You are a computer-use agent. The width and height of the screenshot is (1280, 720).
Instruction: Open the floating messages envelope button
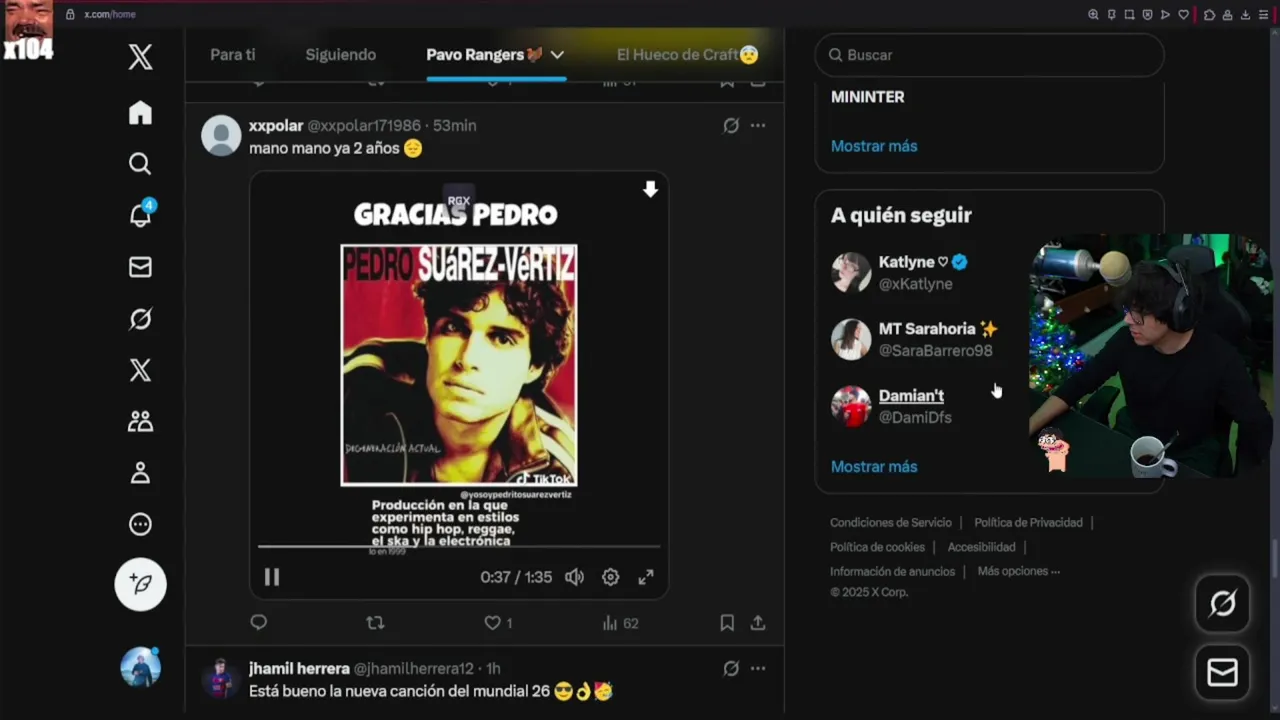pos(1223,672)
